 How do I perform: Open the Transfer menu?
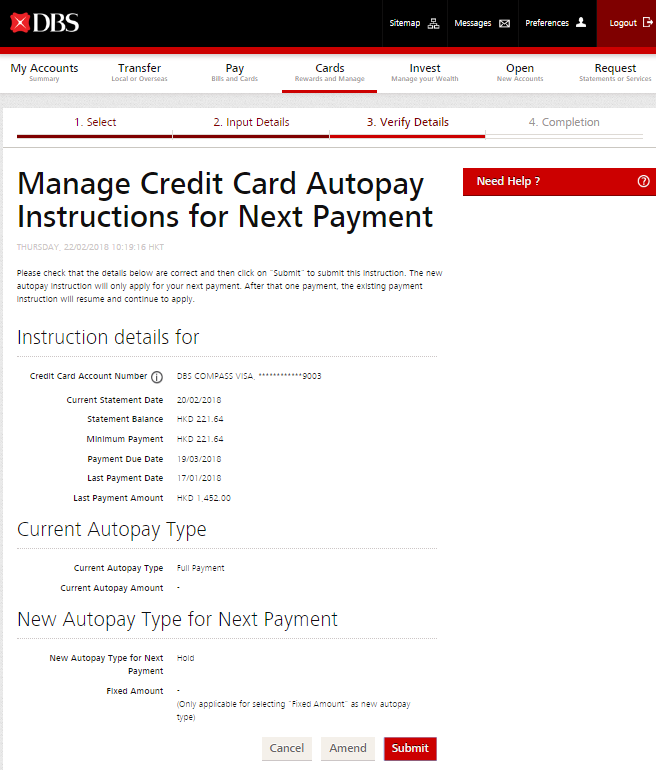[x=139, y=72]
